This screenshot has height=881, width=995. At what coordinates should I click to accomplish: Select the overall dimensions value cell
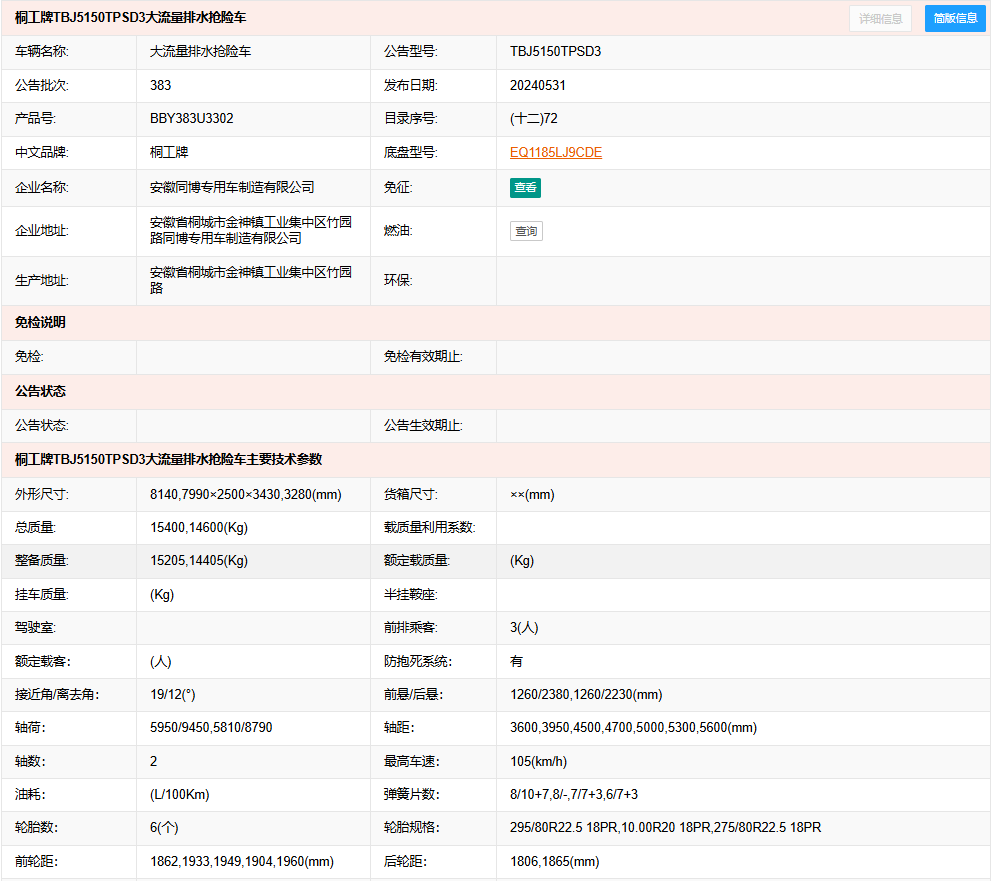(x=246, y=495)
